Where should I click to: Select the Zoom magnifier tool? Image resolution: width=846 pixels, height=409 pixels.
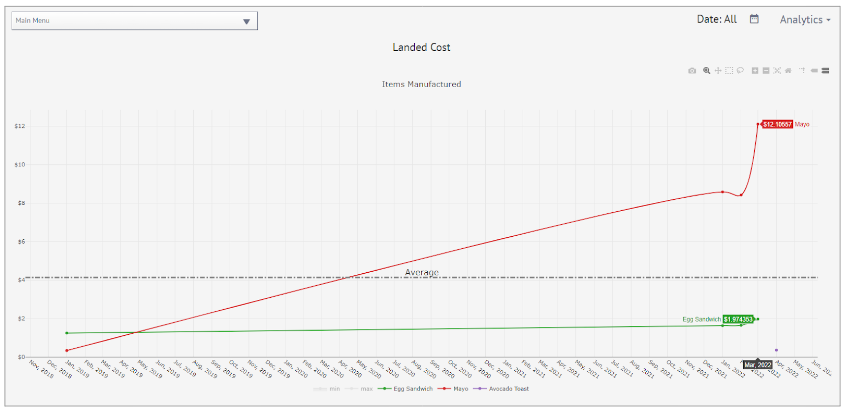[706, 71]
